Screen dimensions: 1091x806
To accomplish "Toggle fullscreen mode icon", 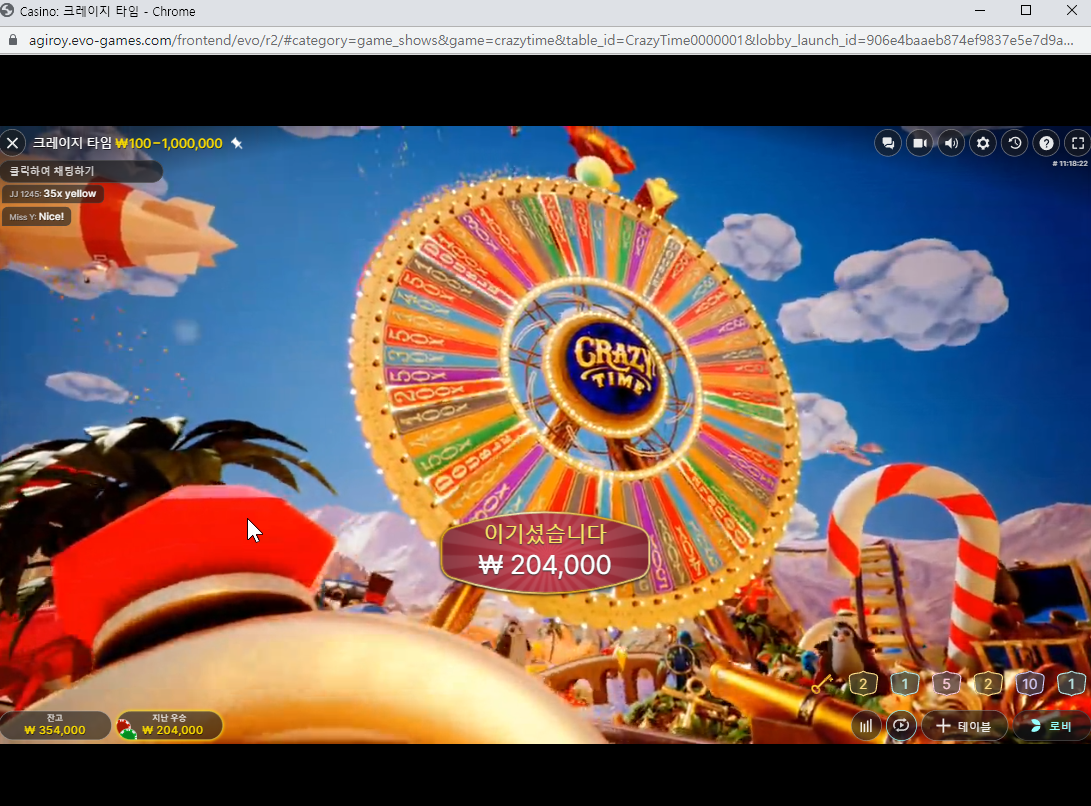I will point(1078,143).
